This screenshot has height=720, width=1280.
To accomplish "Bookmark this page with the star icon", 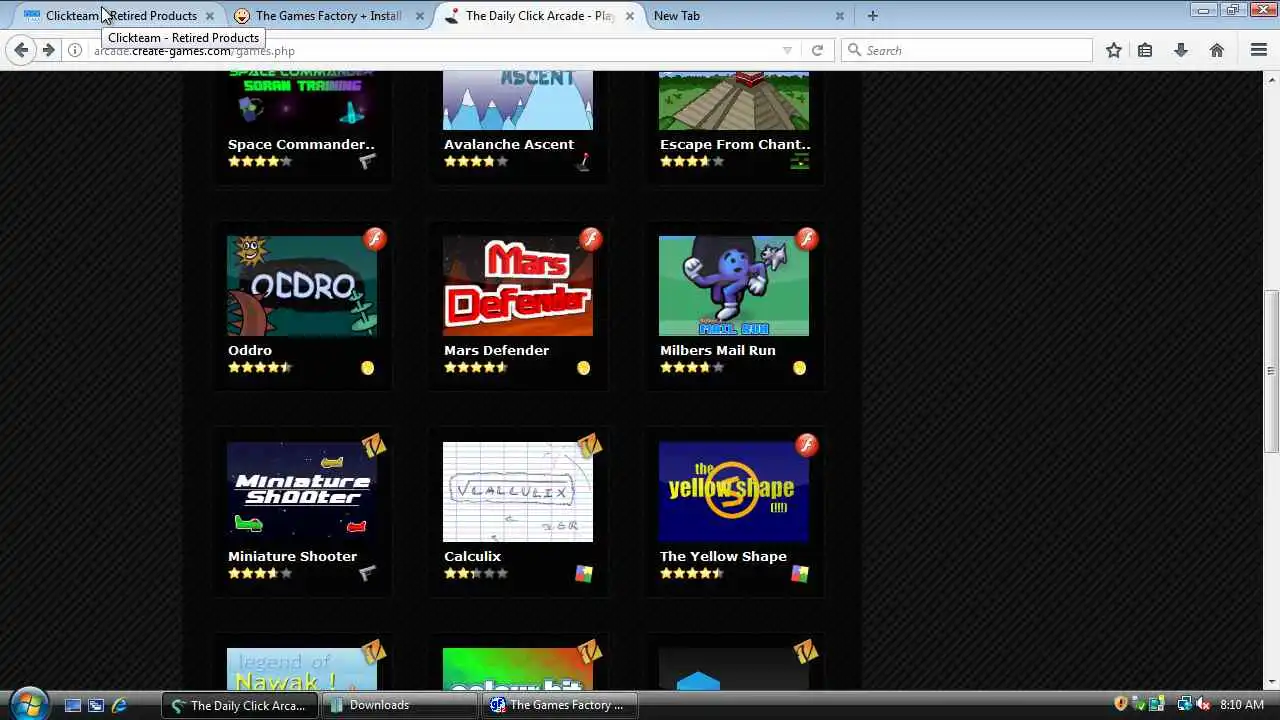I will pyautogui.click(x=1114, y=50).
